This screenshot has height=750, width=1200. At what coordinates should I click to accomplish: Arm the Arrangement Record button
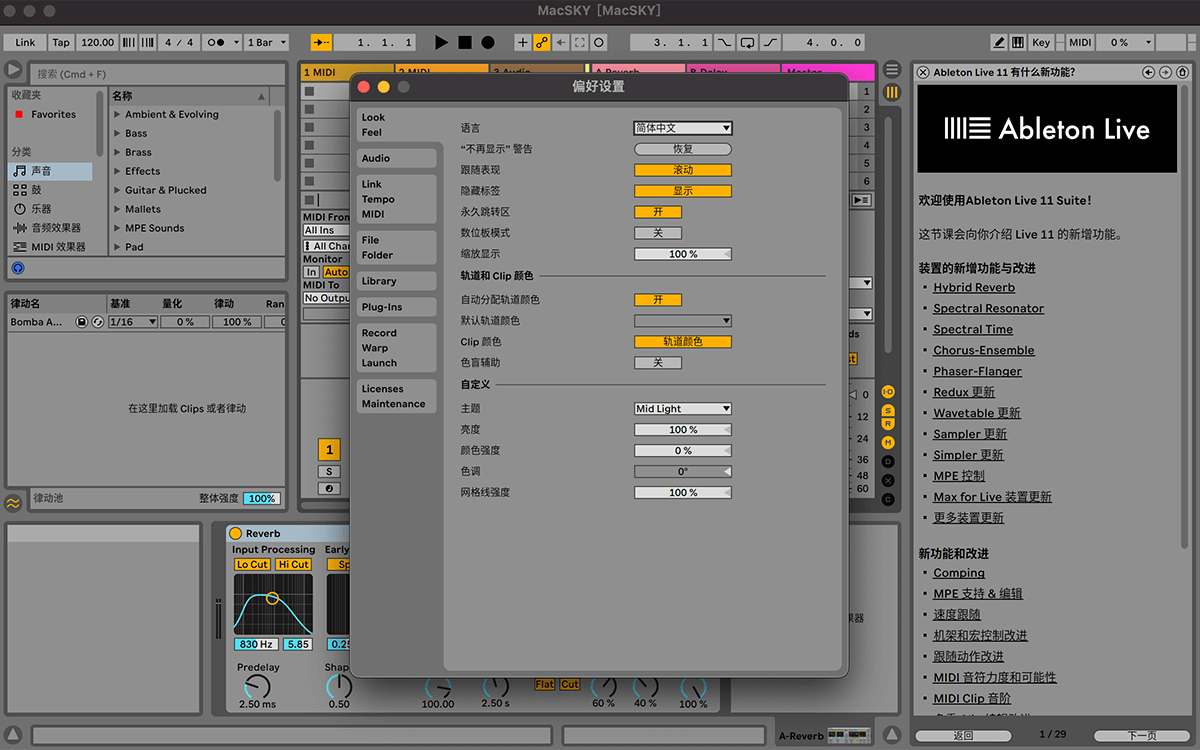pyautogui.click(x=488, y=43)
